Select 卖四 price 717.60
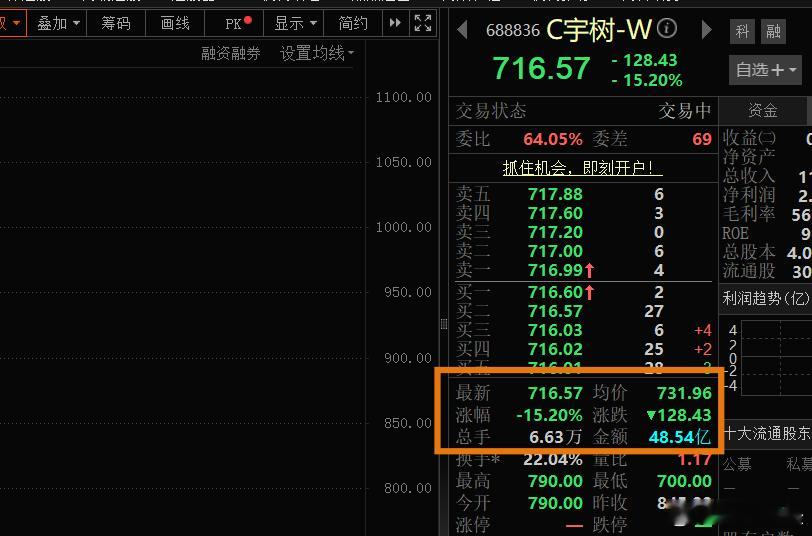812x536 pixels. point(555,213)
